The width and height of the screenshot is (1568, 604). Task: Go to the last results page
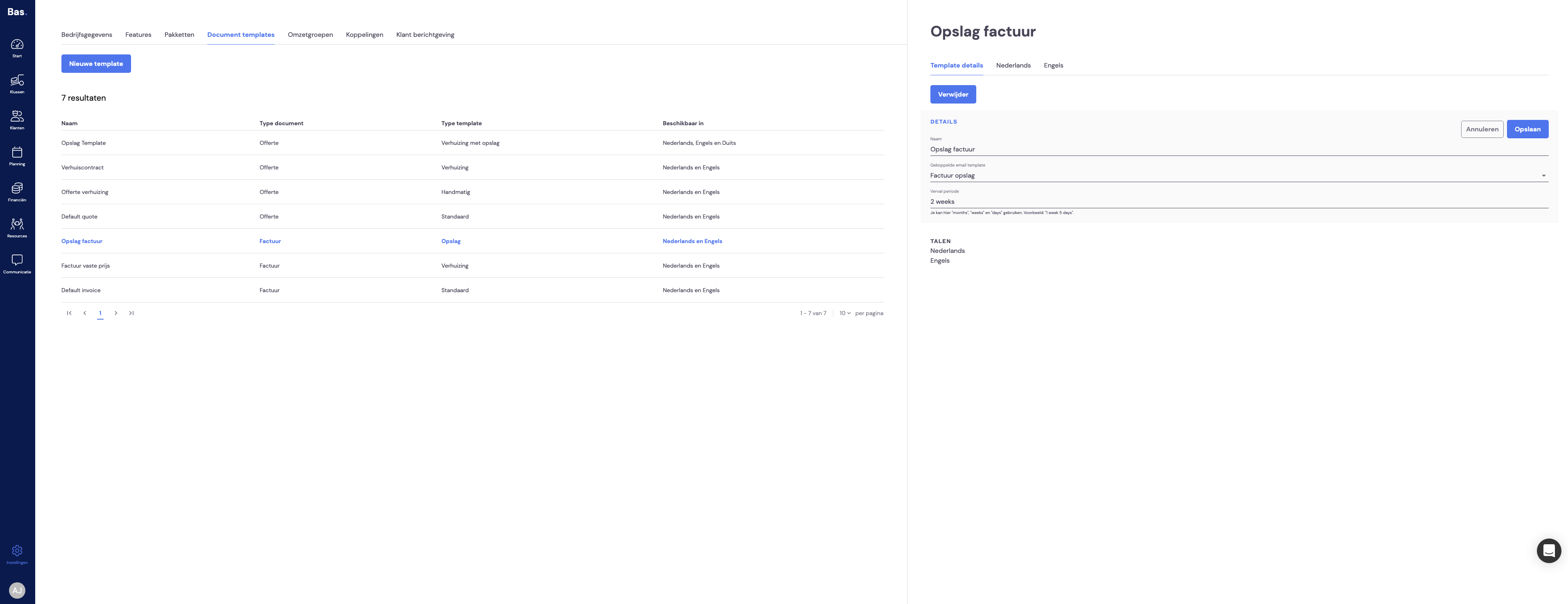(x=131, y=313)
